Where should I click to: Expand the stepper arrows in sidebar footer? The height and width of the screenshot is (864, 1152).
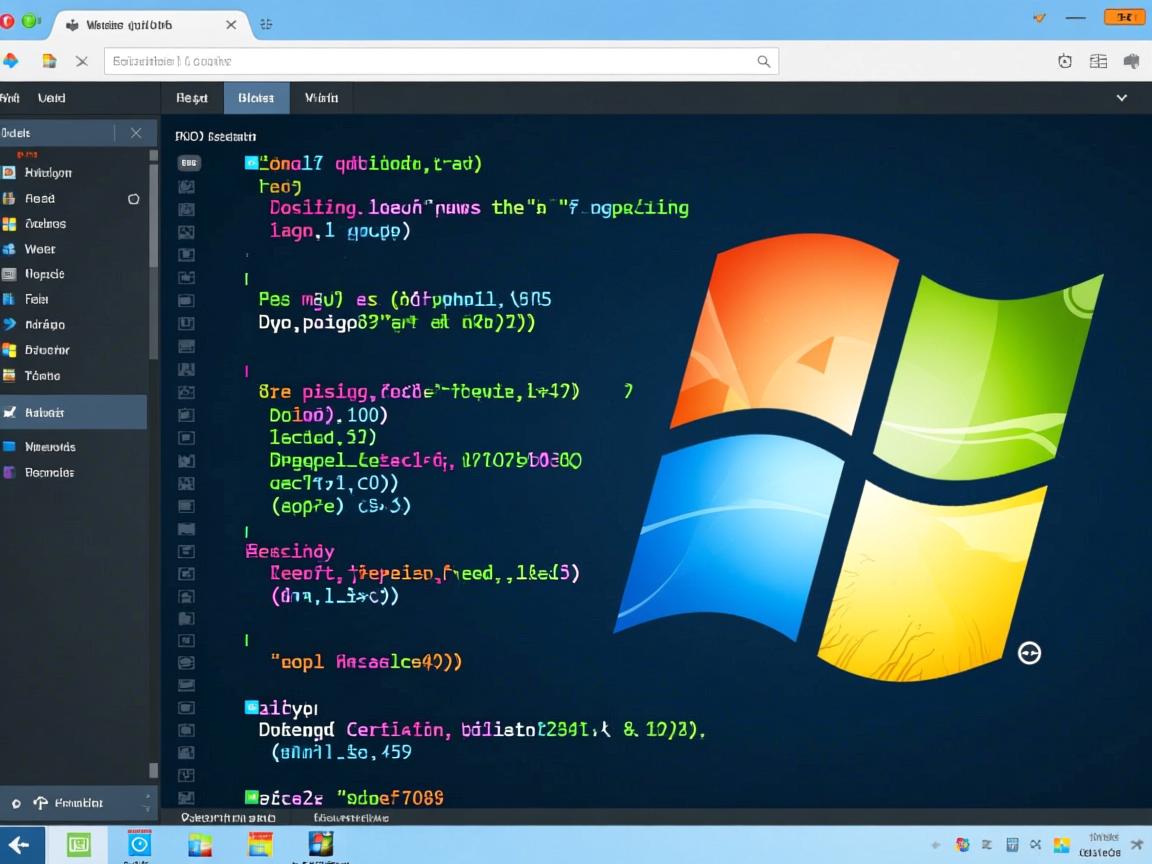click(x=147, y=802)
